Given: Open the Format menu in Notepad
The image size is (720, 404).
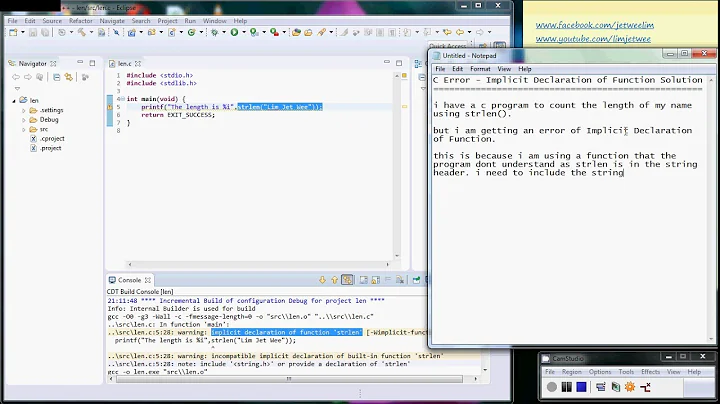Looking at the screenshot, I should pyautogui.click(x=479, y=69).
